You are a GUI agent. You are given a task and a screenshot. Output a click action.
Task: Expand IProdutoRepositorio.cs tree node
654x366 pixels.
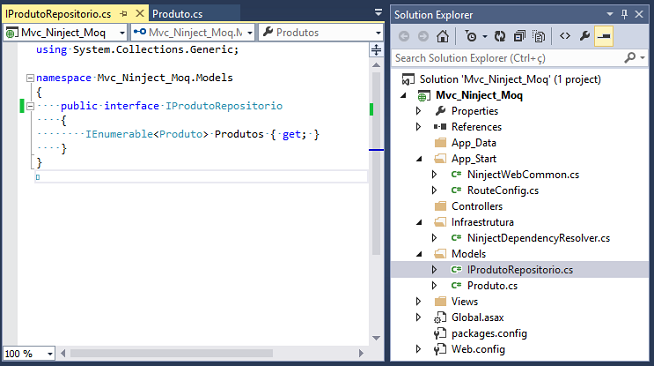point(434,270)
